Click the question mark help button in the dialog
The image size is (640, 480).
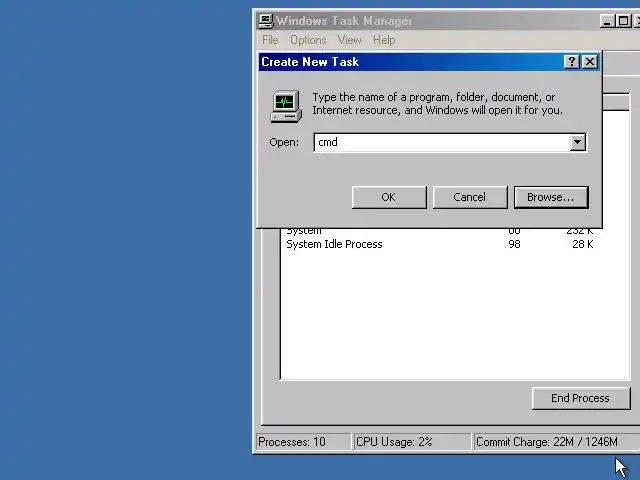[x=571, y=62]
